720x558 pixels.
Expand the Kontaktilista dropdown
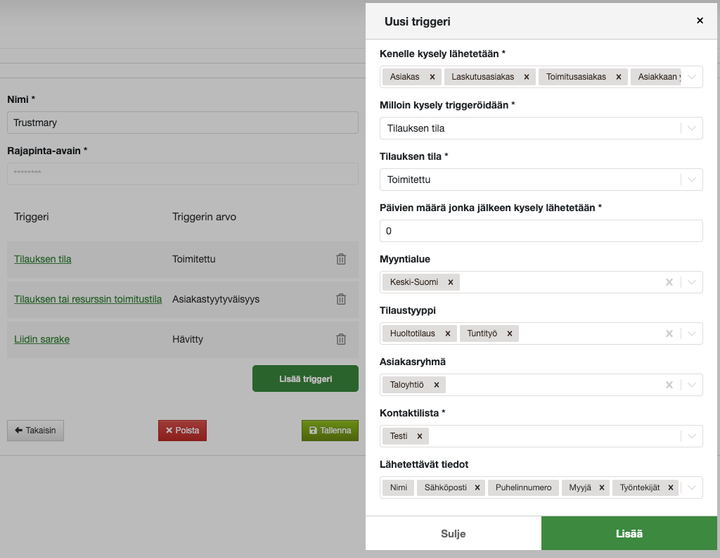click(691, 436)
